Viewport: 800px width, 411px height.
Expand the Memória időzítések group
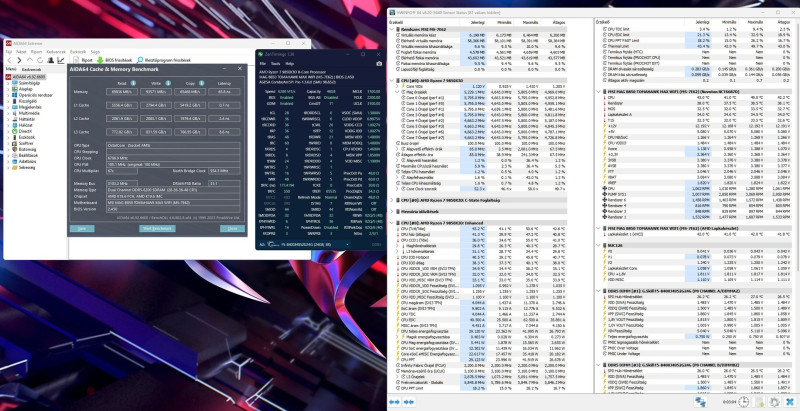[x=392, y=211]
